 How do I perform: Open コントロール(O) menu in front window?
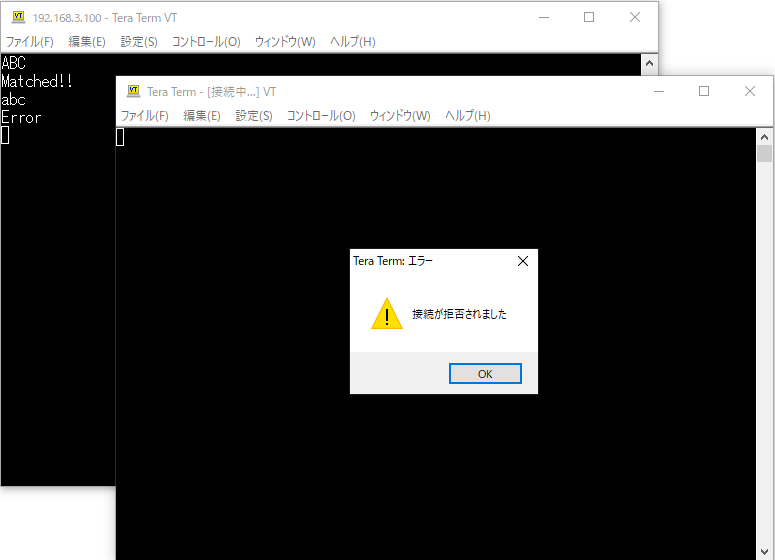[x=321, y=116]
